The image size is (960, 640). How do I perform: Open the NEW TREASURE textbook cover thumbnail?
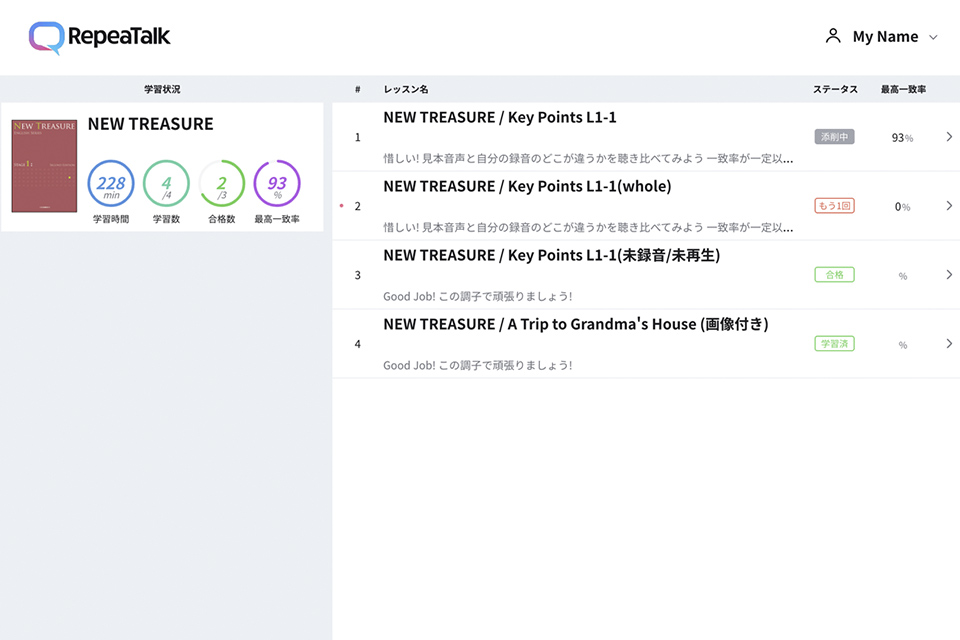tap(44, 166)
